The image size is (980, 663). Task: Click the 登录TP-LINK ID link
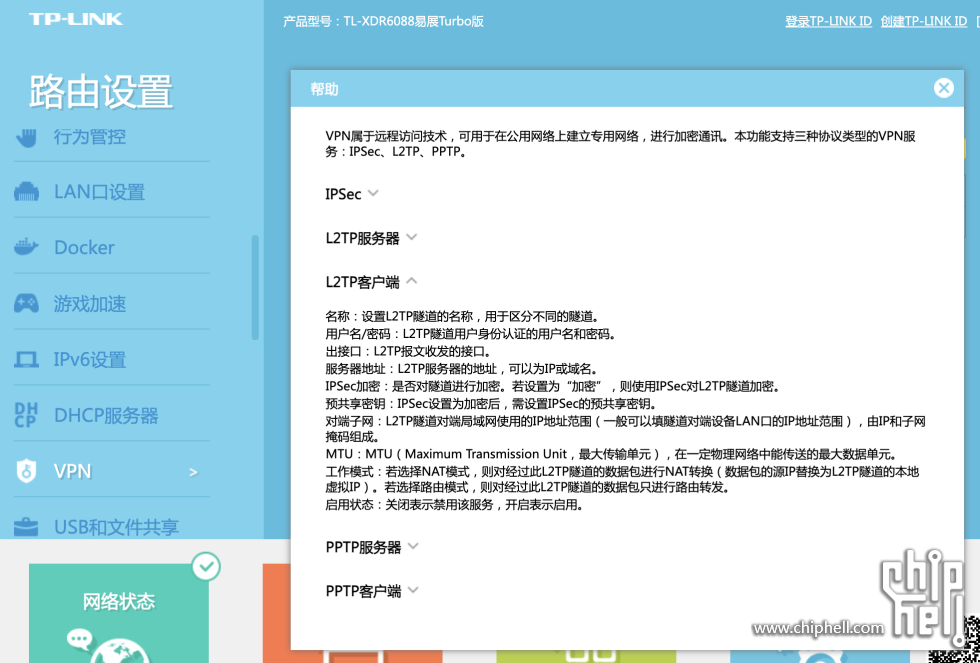pyautogui.click(x=828, y=21)
